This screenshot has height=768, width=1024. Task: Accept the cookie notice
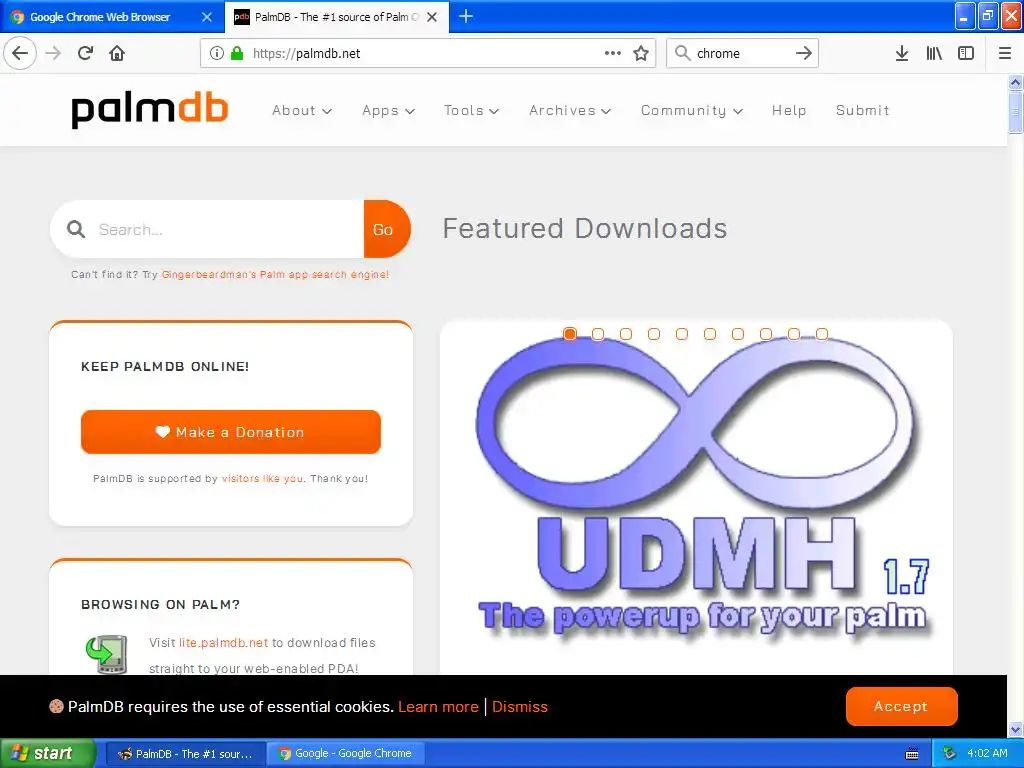tap(901, 706)
